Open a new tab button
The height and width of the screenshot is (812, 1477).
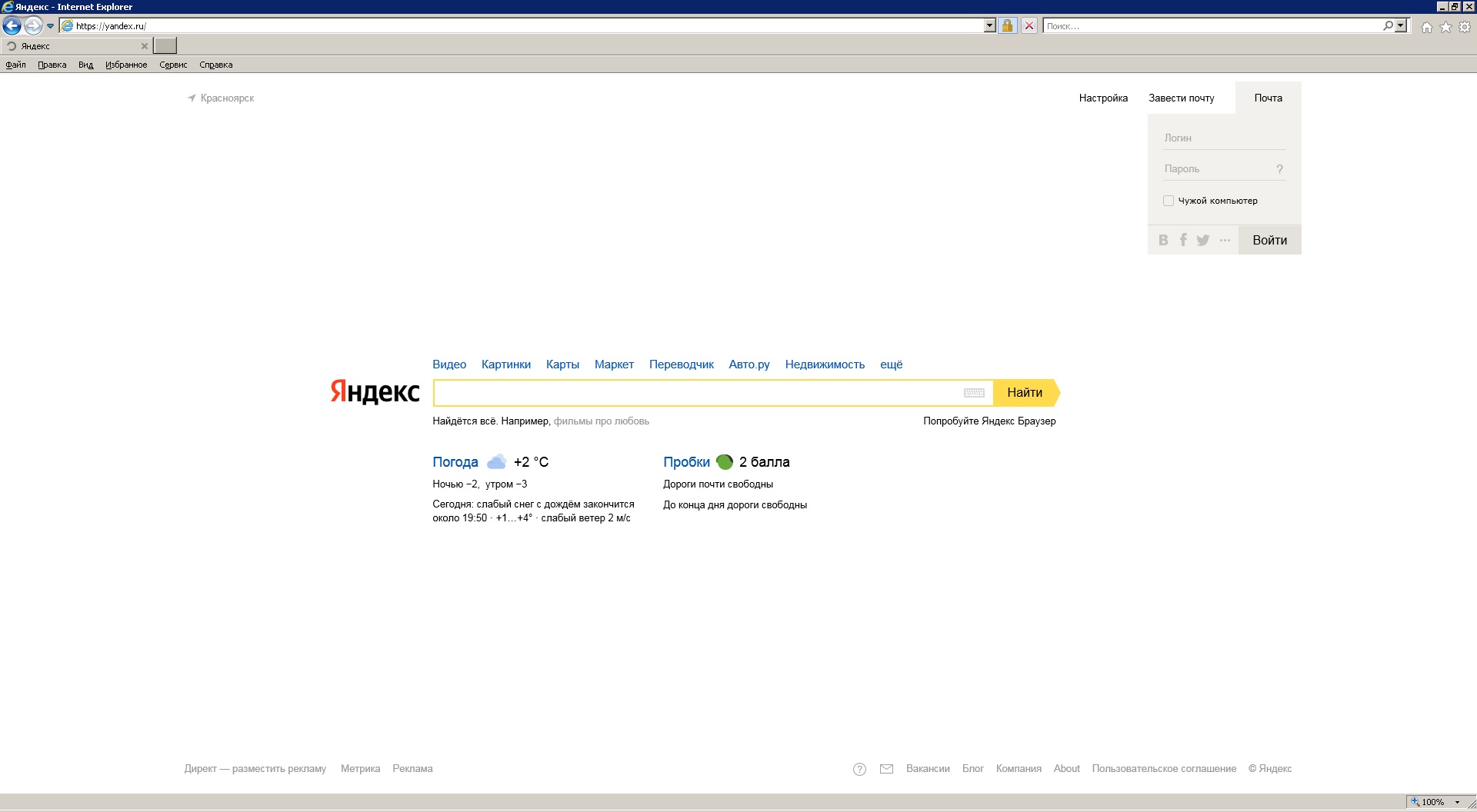(x=165, y=46)
